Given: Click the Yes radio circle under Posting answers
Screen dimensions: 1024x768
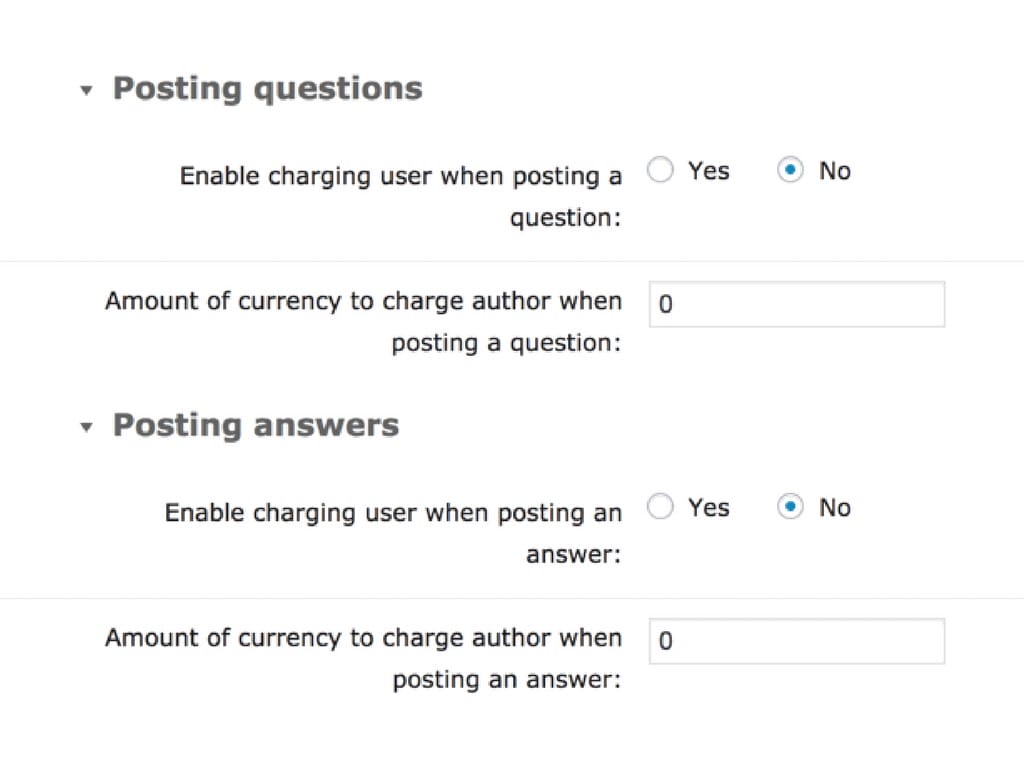Looking at the screenshot, I should tap(660, 507).
